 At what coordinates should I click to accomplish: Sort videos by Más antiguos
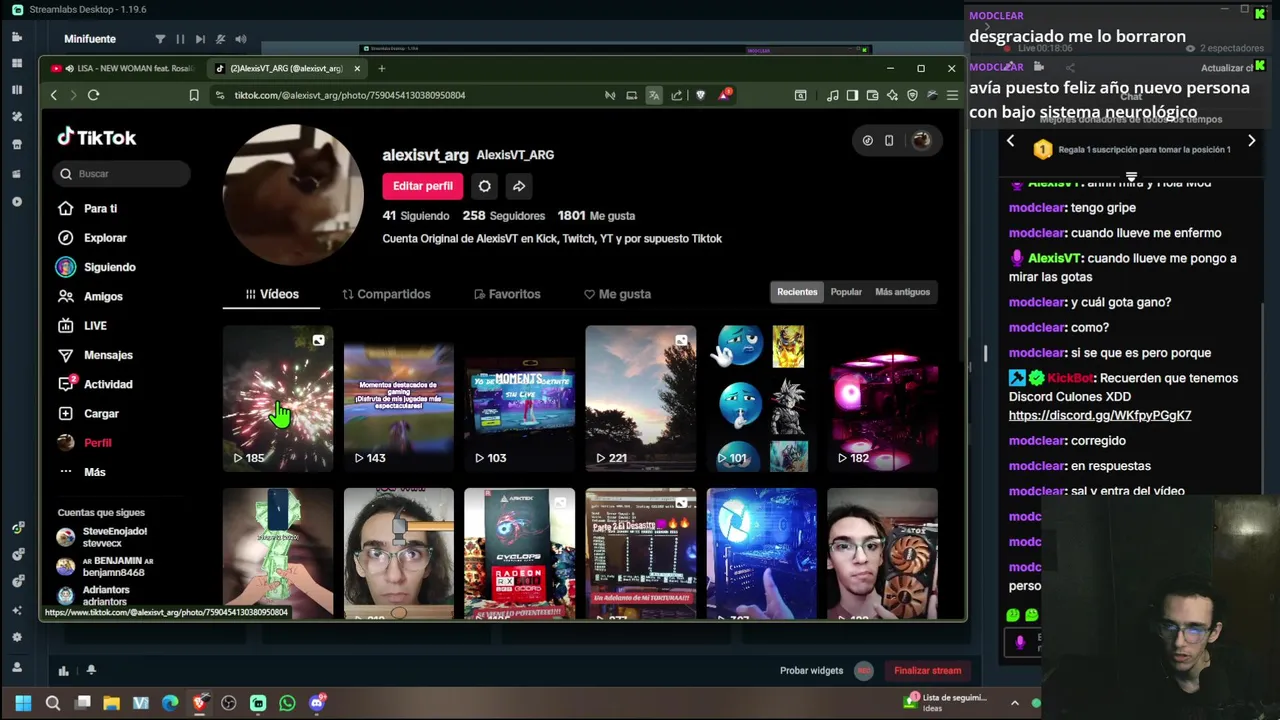coord(902,292)
